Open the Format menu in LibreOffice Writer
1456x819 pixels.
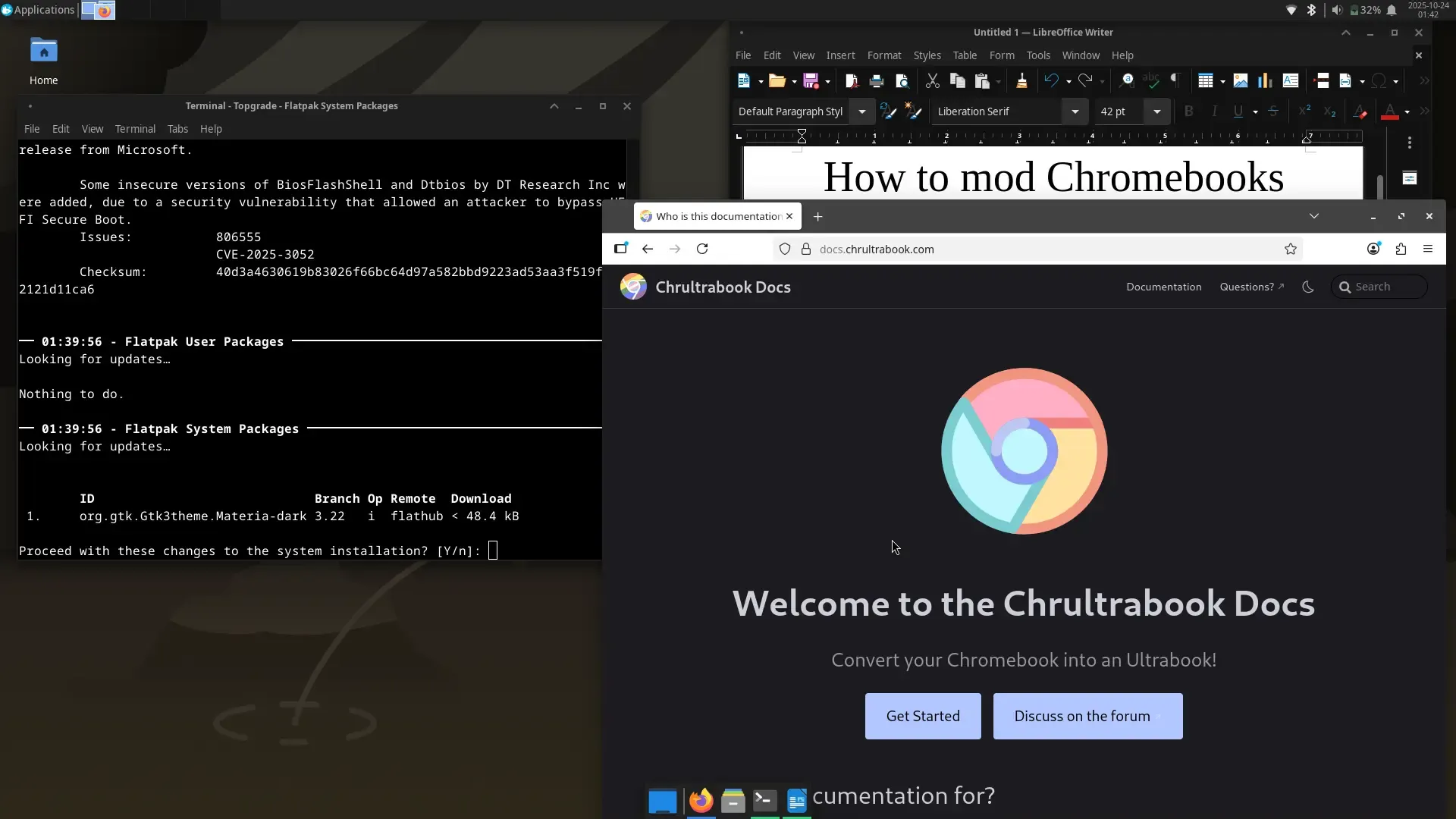(884, 55)
